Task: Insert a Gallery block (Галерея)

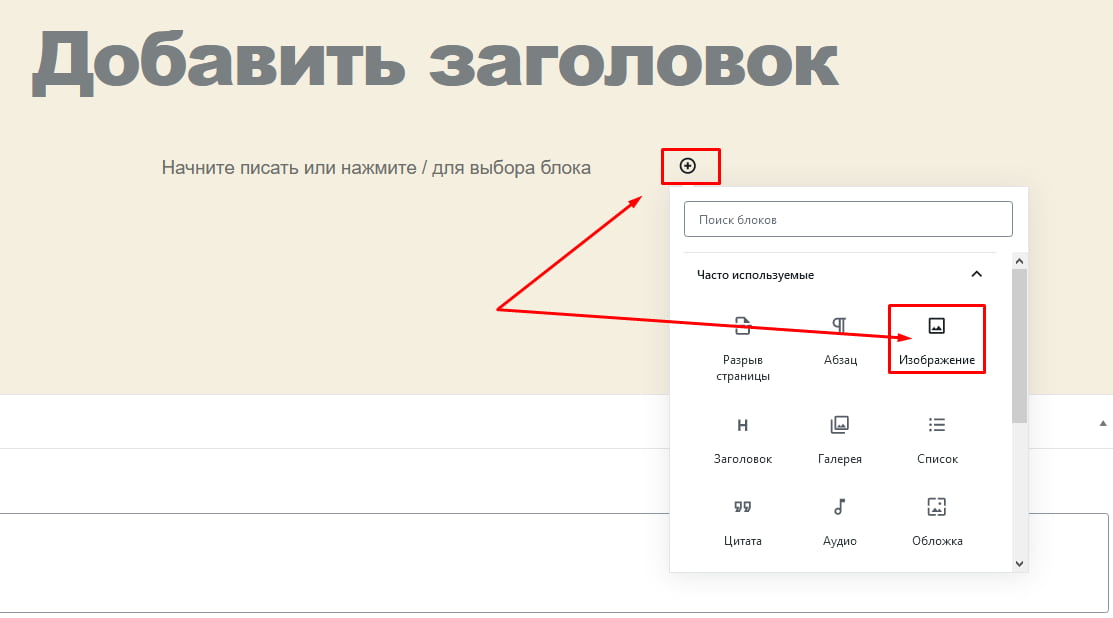Action: click(840, 440)
